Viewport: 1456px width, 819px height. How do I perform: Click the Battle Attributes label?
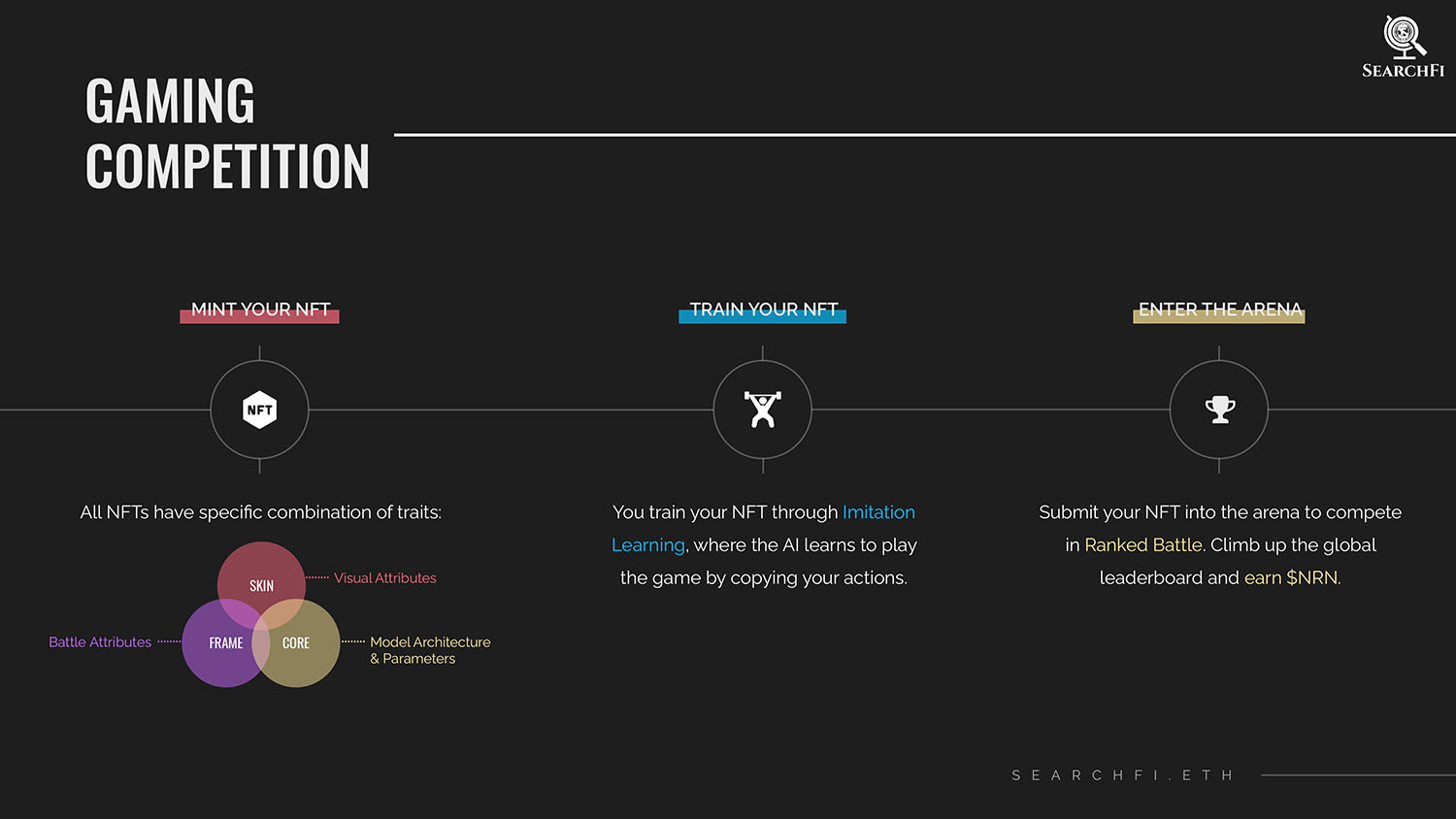(100, 642)
